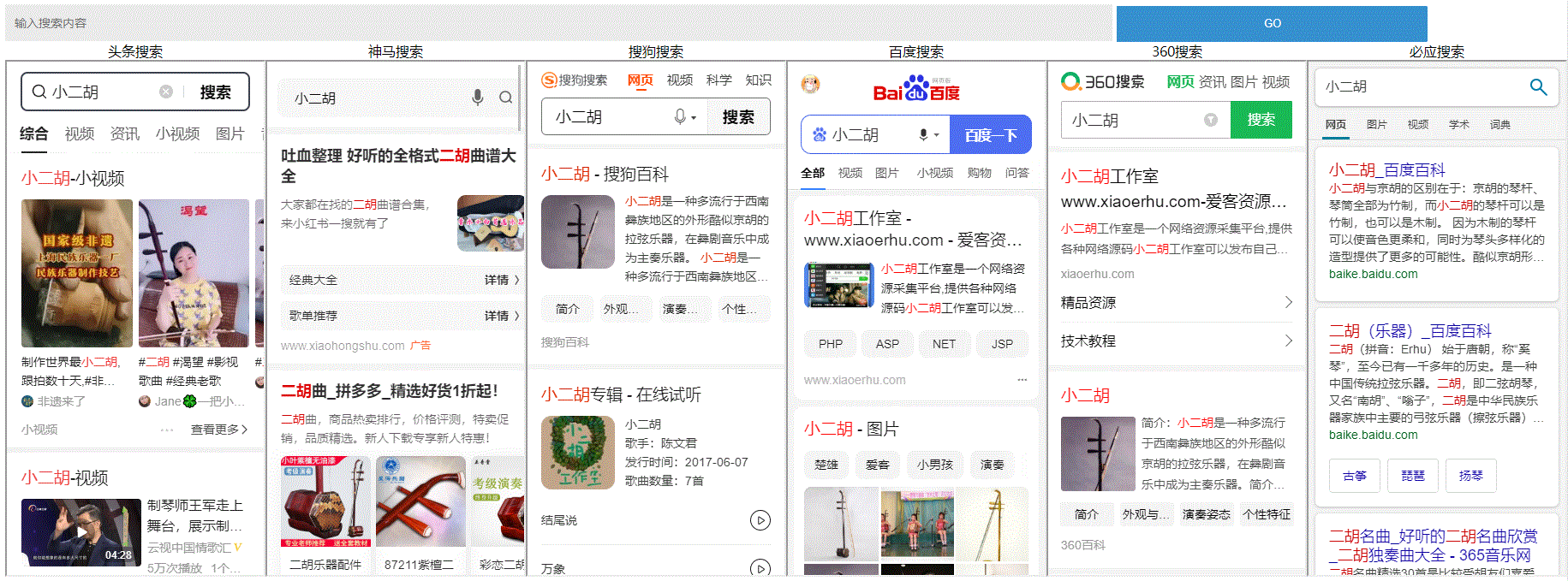Open the more options dots under xiaoerhu.com Baidu result
This screenshot has height=581, width=1568.
pos(1022,380)
